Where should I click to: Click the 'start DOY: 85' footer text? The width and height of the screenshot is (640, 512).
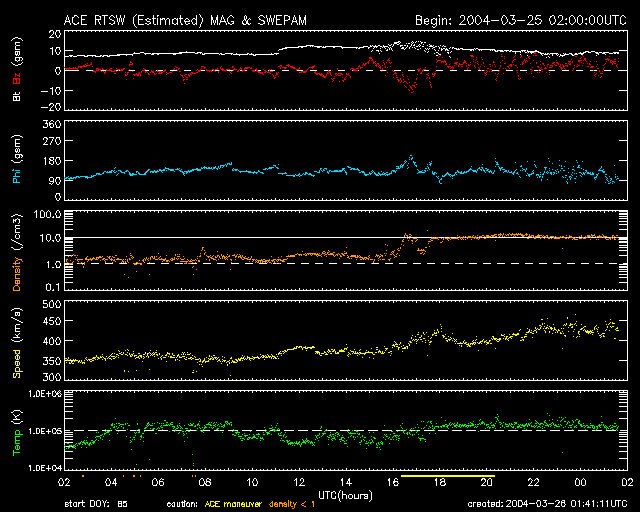pyautogui.click(x=96, y=504)
